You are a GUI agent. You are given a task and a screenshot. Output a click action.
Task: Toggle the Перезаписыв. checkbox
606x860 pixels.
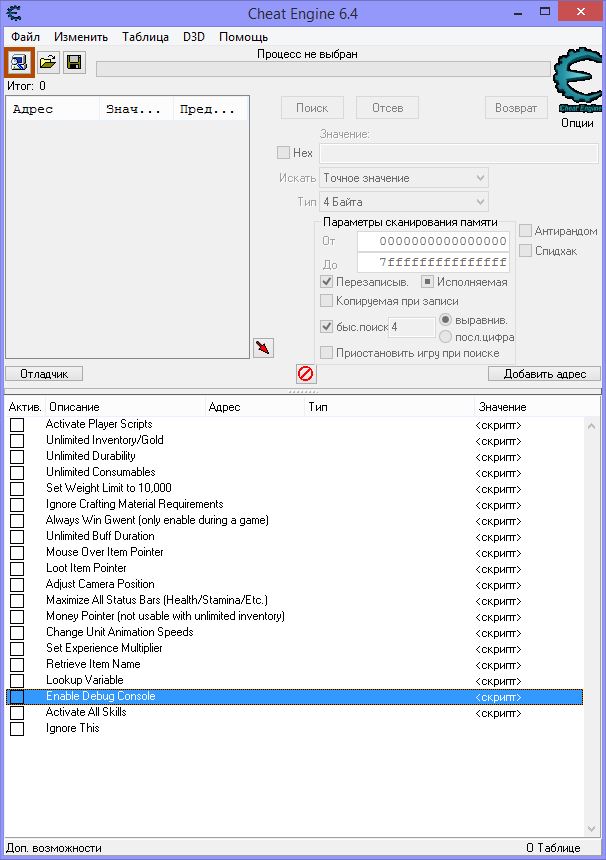[x=326, y=282]
